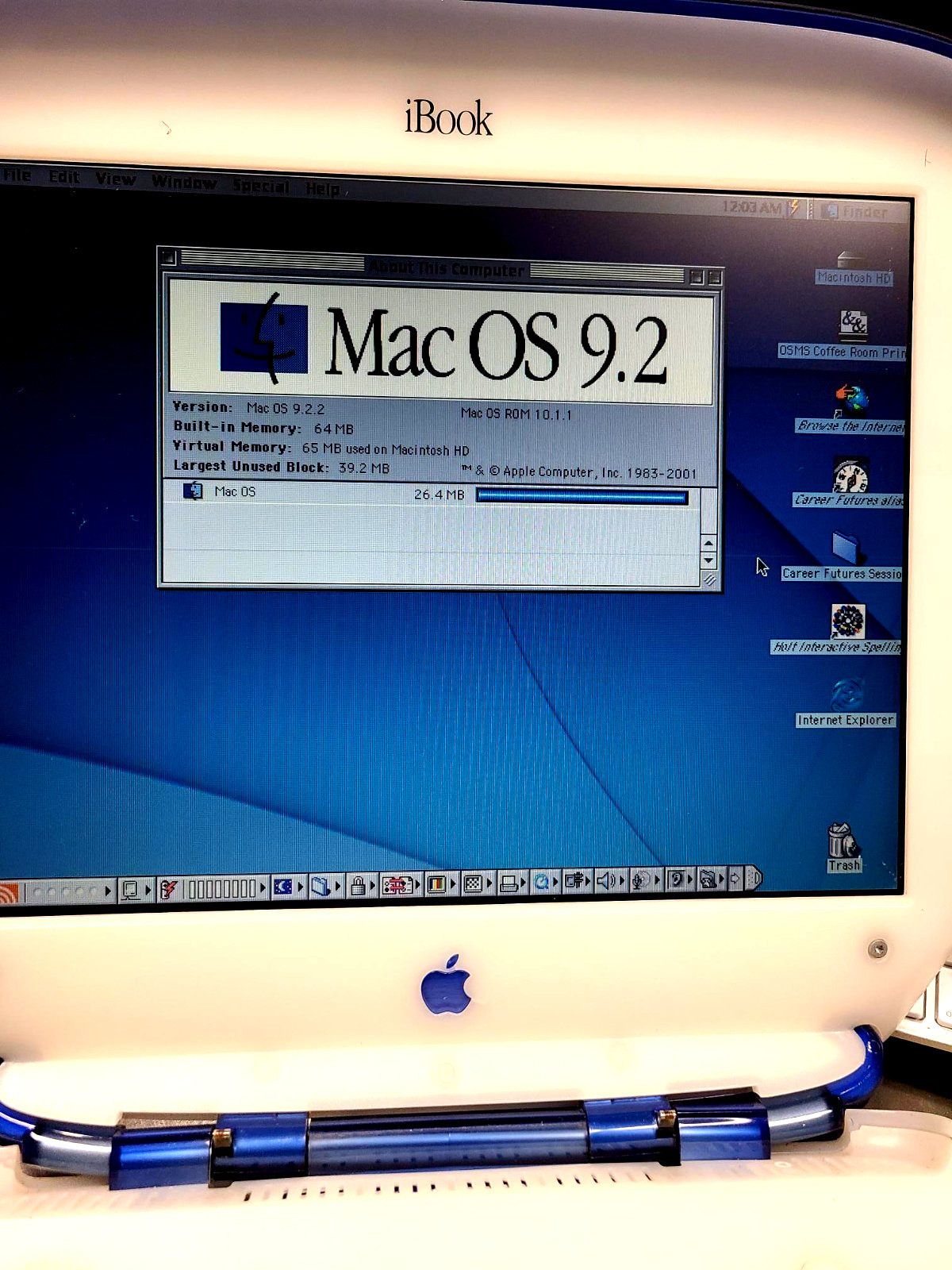952x1270 pixels.
Task: Click the battery level bar in control strip
Action: pyautogui.click(x=222, y=888)
